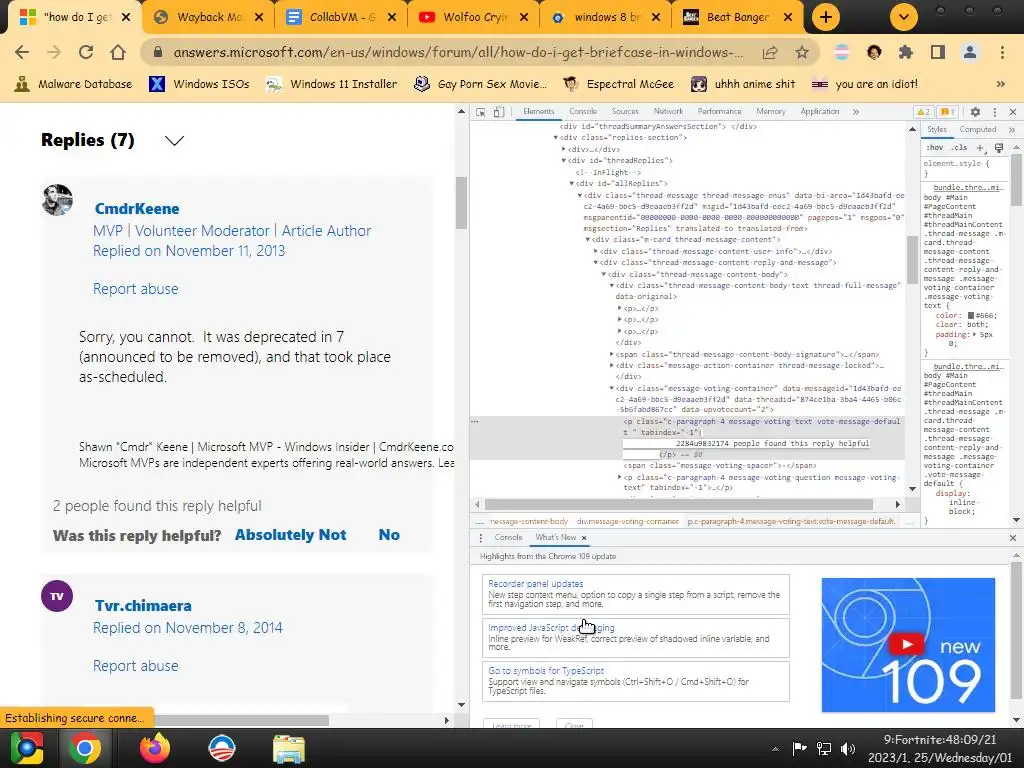Close the What's New drawer tab

584,538
